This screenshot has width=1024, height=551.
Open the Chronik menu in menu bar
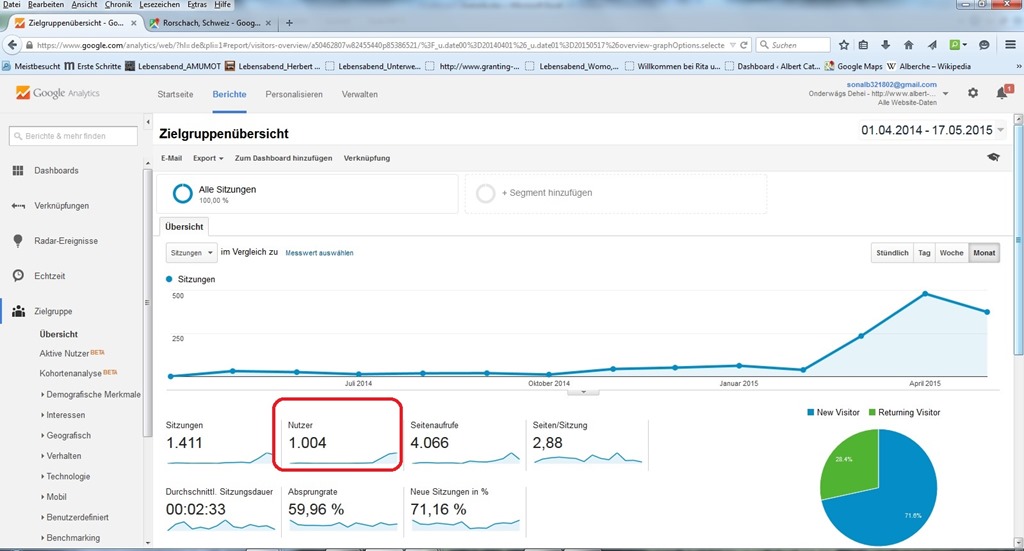click(118, 5)
